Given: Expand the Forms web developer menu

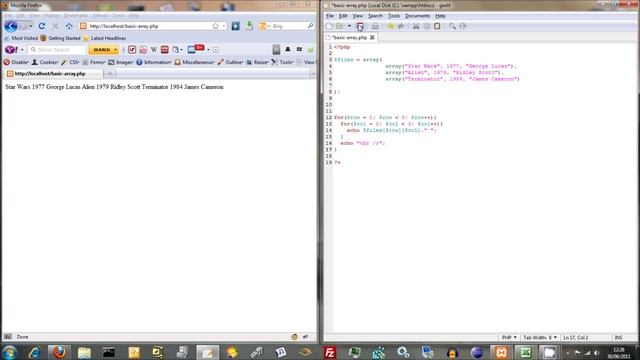Looking at the screenshot, I should point(94,62).
